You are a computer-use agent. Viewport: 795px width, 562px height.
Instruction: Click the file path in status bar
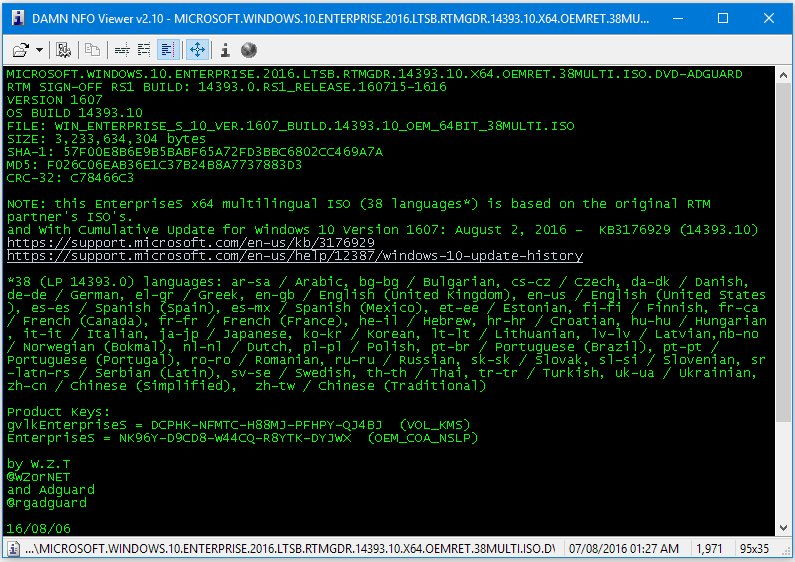tap(290, 549)
